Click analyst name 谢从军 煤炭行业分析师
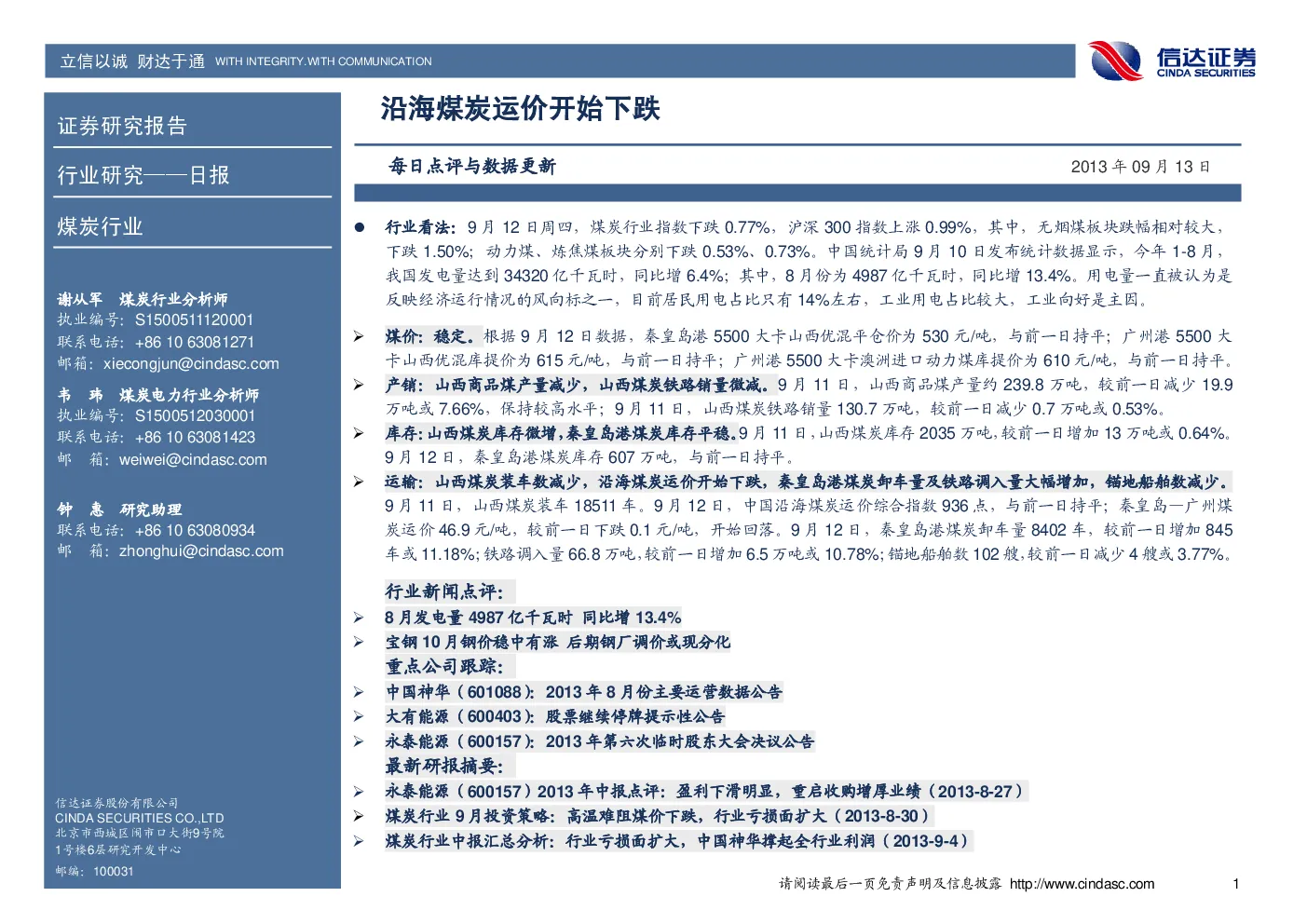 click(x=143, y=299)
